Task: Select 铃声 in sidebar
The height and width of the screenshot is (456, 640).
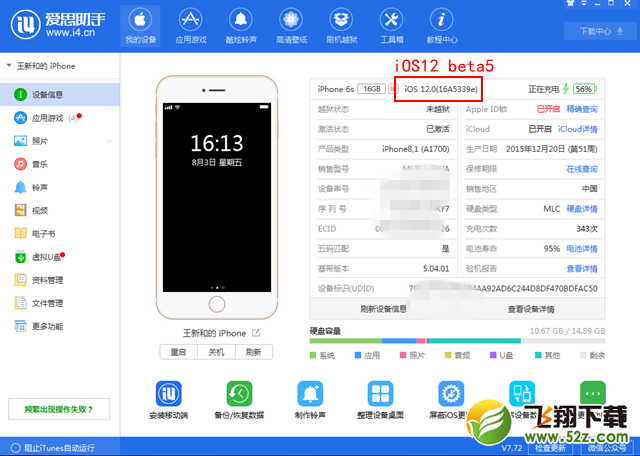Action: click(60, 187)
